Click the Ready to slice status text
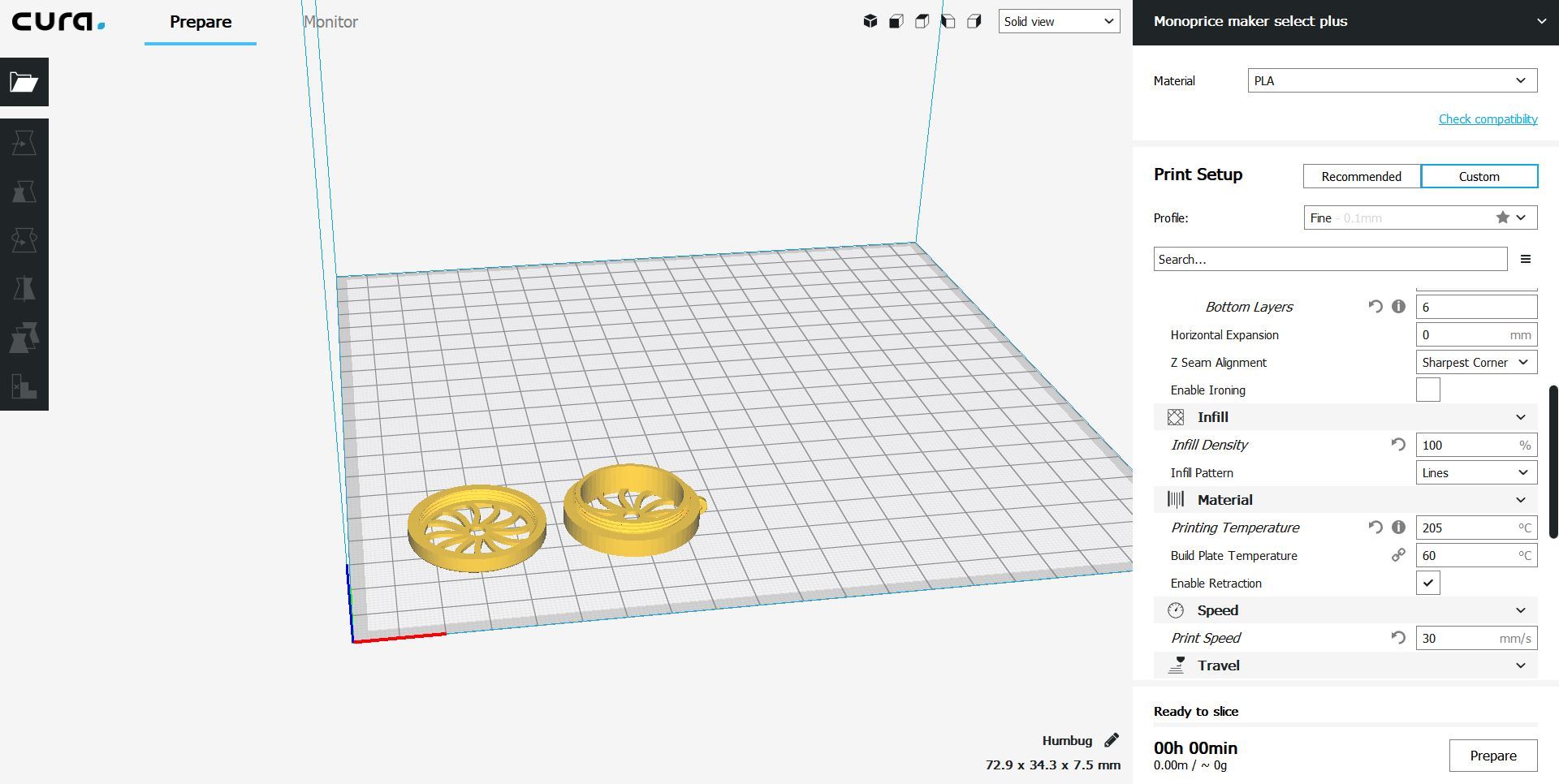 click(1196, 711)
